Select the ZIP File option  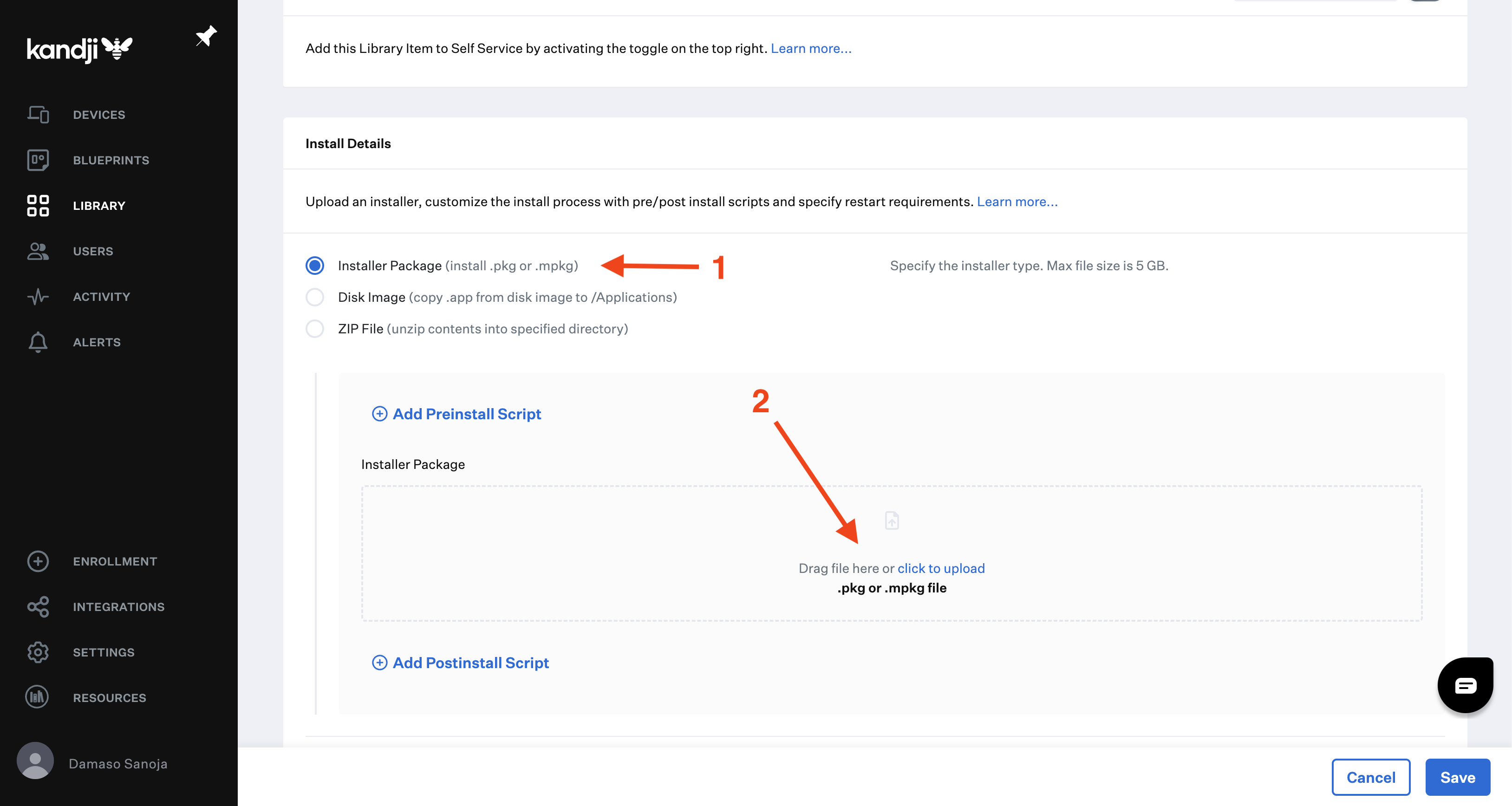tap(314, 329)
